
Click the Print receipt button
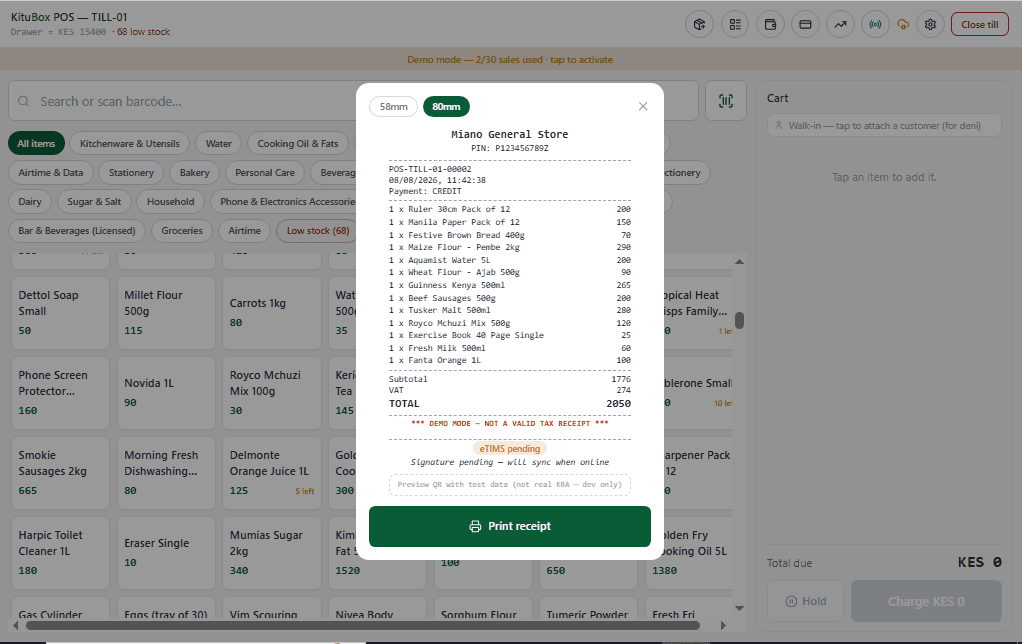[510, 526]
